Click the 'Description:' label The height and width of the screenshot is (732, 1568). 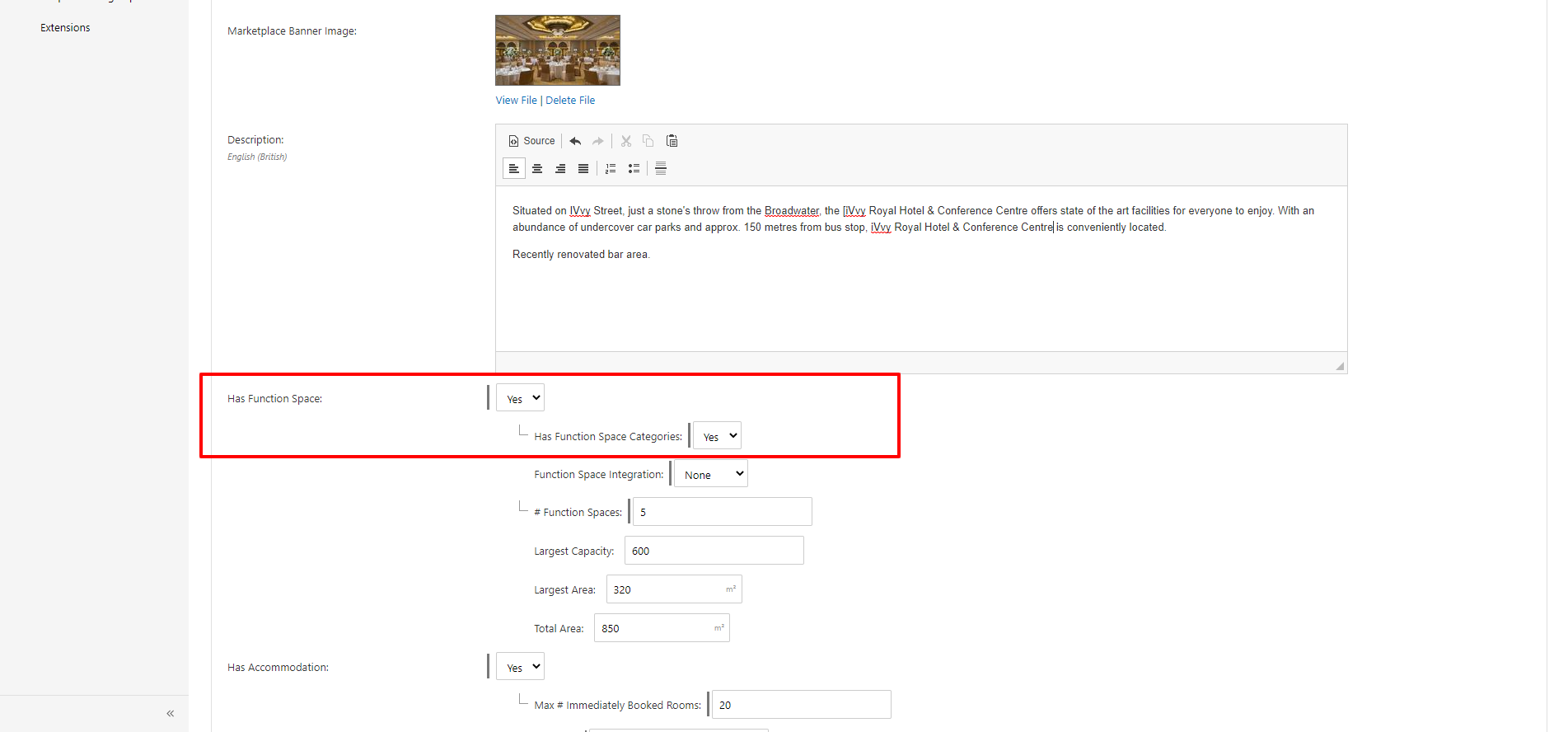coord(255,140)
